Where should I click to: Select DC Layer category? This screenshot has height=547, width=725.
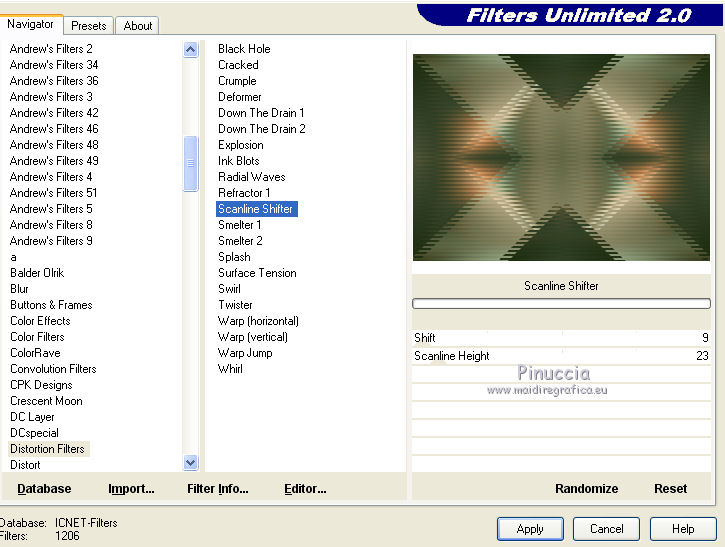[32, 417]
